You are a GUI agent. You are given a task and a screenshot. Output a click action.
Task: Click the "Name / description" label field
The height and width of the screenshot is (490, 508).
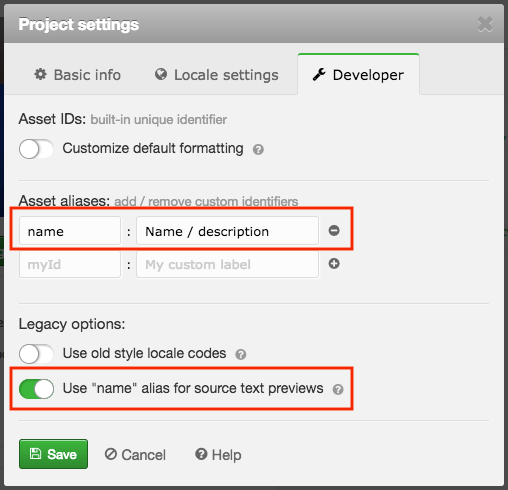pyautogui.click(x=227, y=231)
